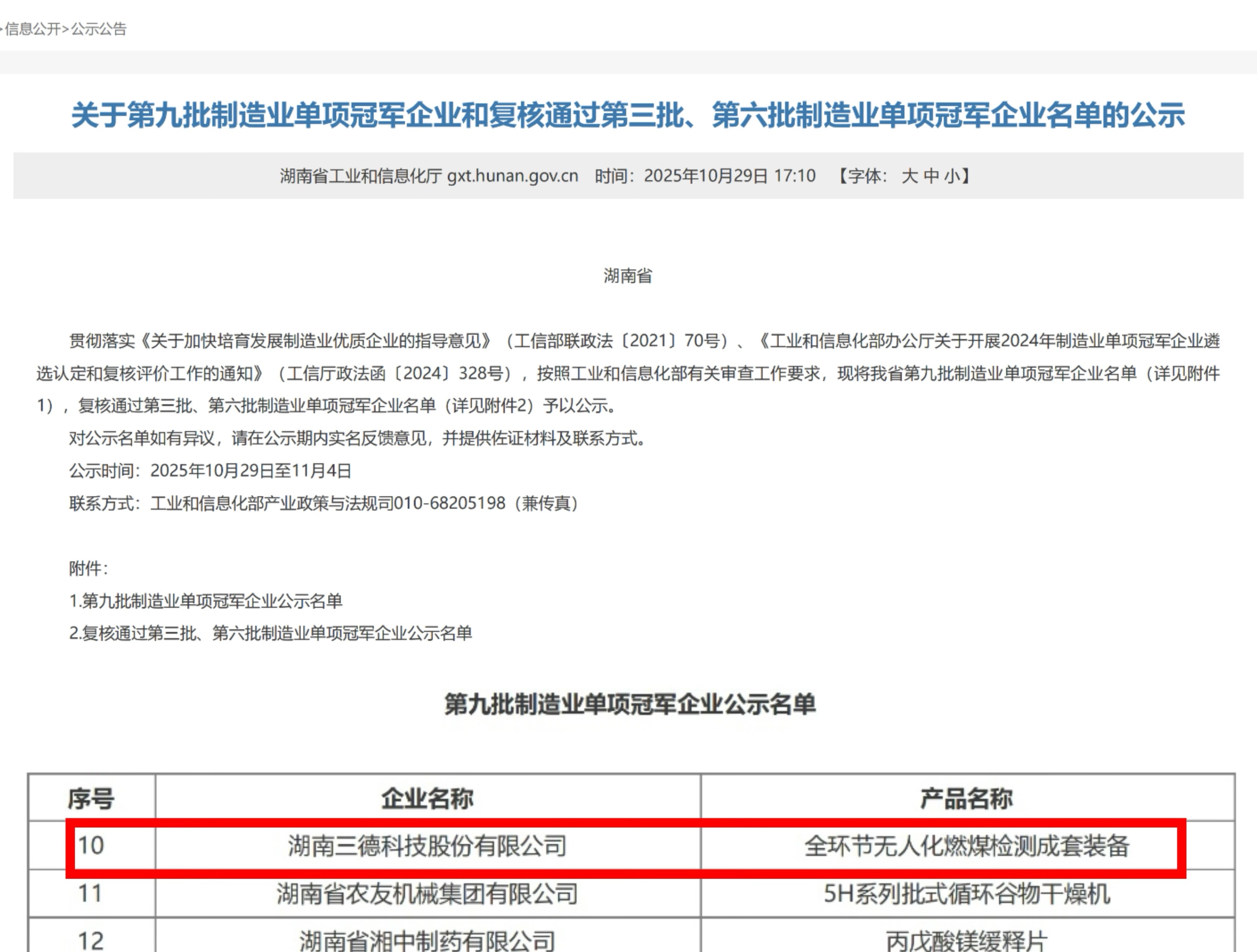Click attachment 1 第九批制造业单项冠军企业公示名单 line
Image resolution: width=1257 pixels, height=952 pixels.
click(206, 601)
